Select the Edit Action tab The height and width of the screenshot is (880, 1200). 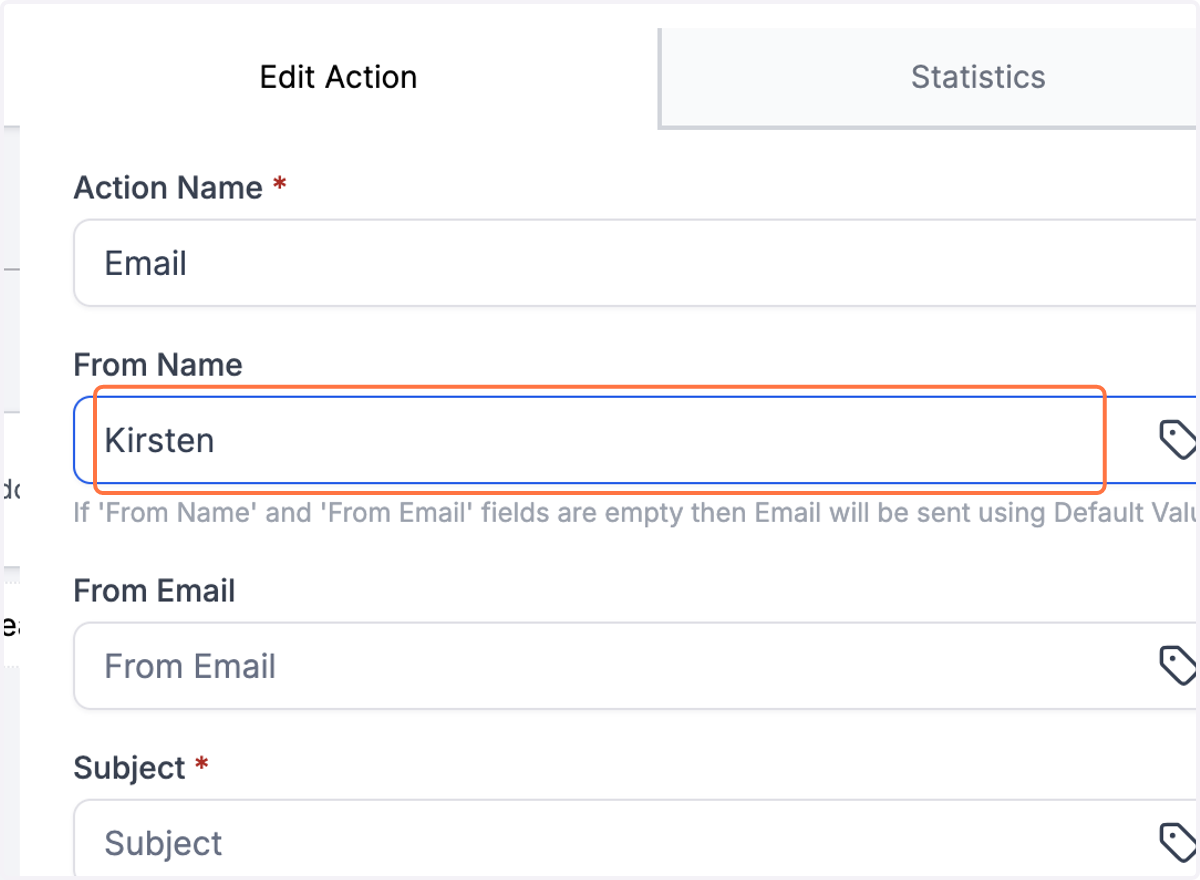[338, 77]
